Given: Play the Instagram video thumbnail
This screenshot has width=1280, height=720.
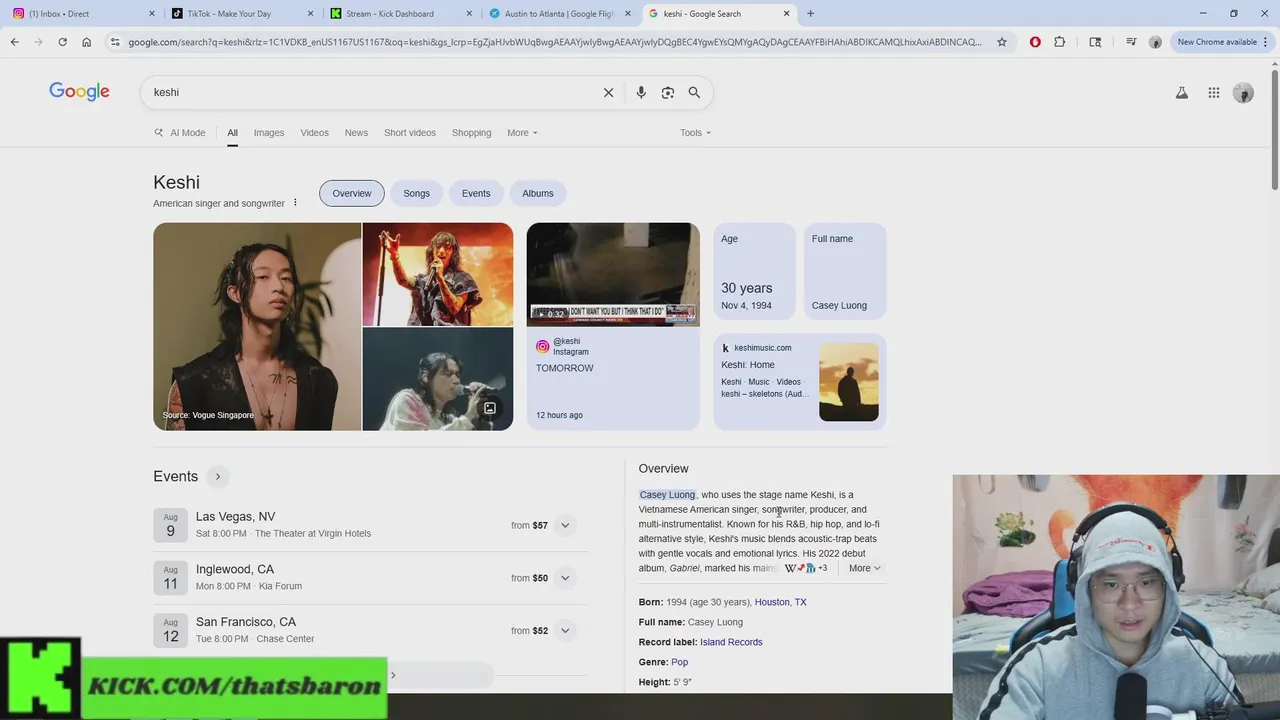Looking at the screenshot, I should [613, 274].
